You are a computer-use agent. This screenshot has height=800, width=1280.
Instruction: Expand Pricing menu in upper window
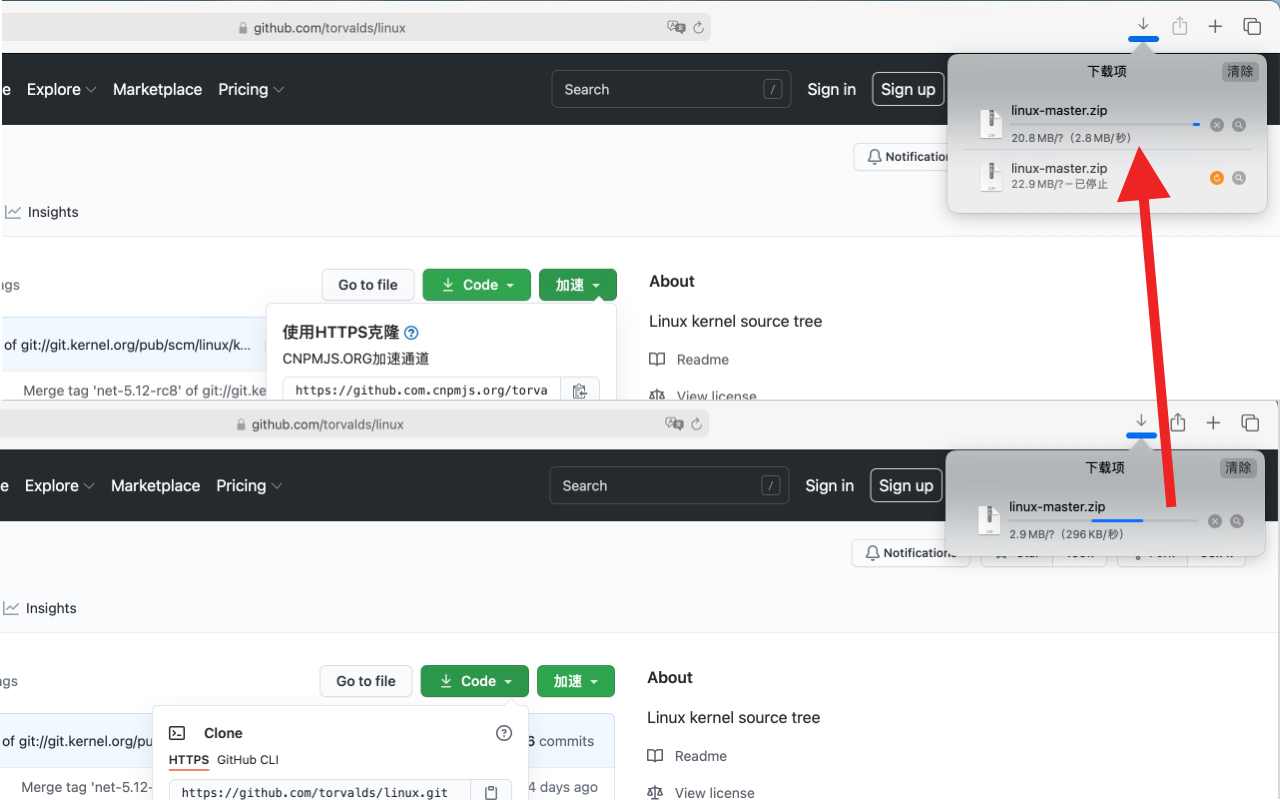pyautogui.click(x=251, y=89)
